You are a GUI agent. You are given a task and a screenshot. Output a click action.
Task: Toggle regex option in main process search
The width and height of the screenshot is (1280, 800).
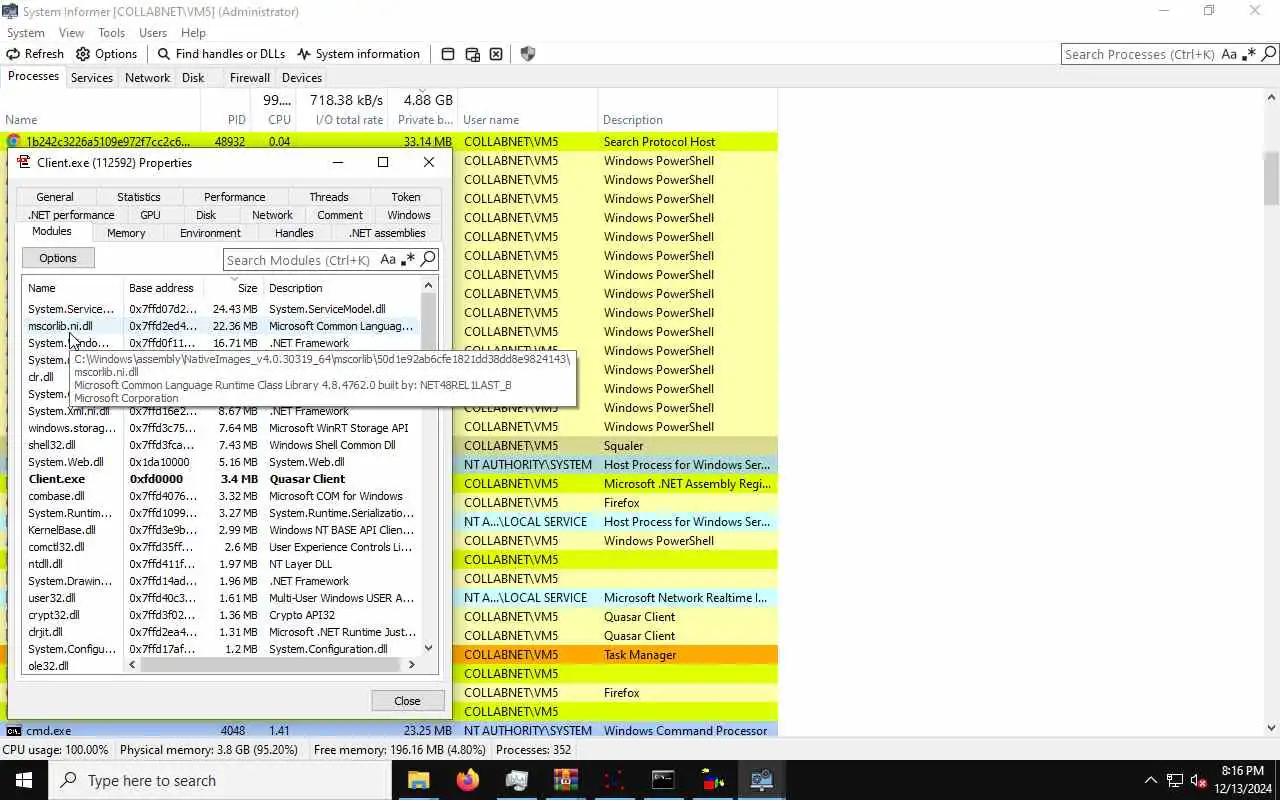coord(1248,54)
